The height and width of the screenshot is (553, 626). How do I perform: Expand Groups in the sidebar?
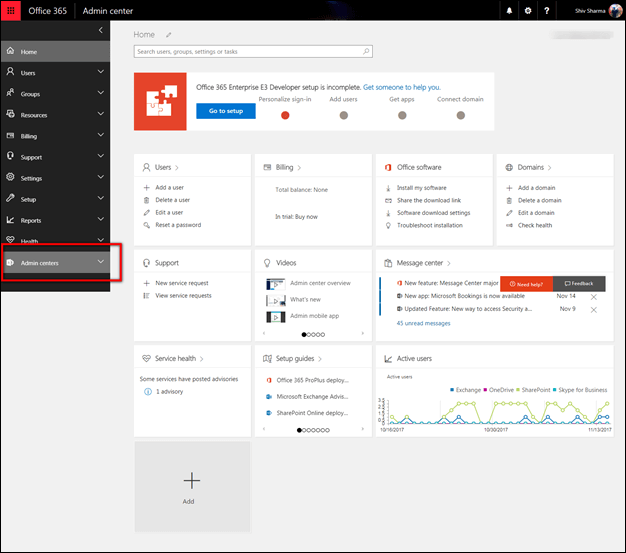(x=101, y=93)
